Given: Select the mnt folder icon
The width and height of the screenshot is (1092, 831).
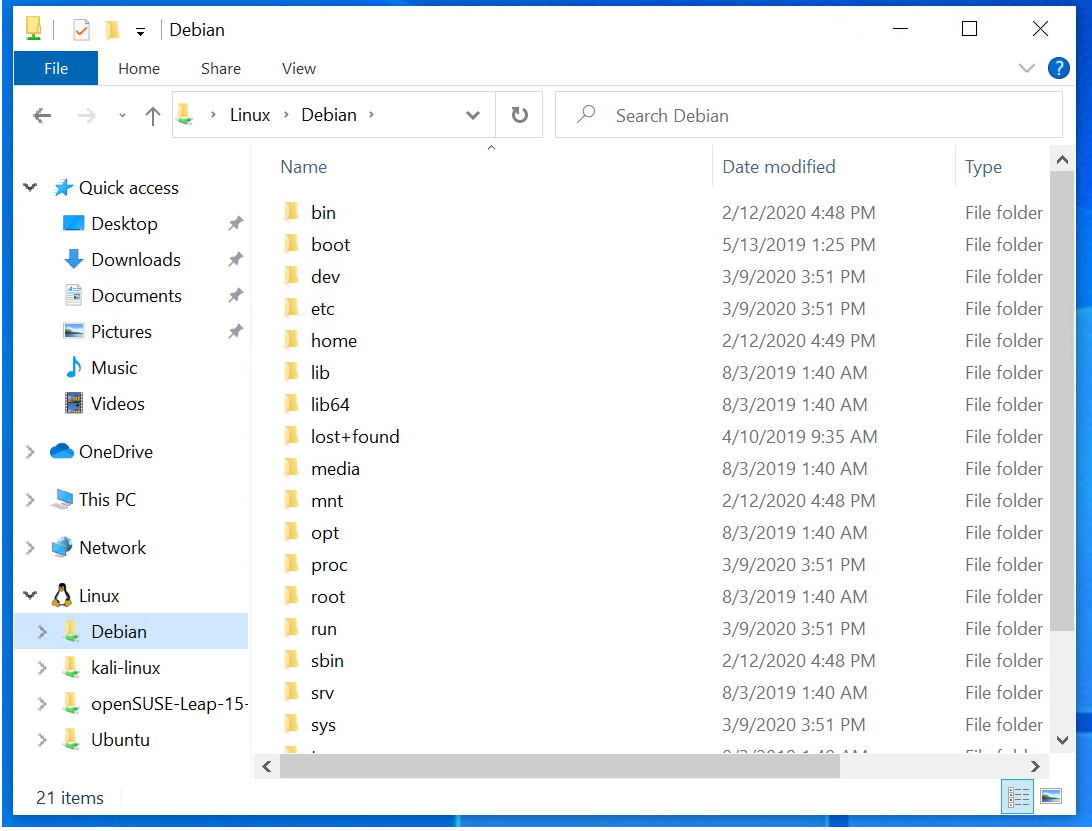Looking at the screenshot, I should coord(292,500).
